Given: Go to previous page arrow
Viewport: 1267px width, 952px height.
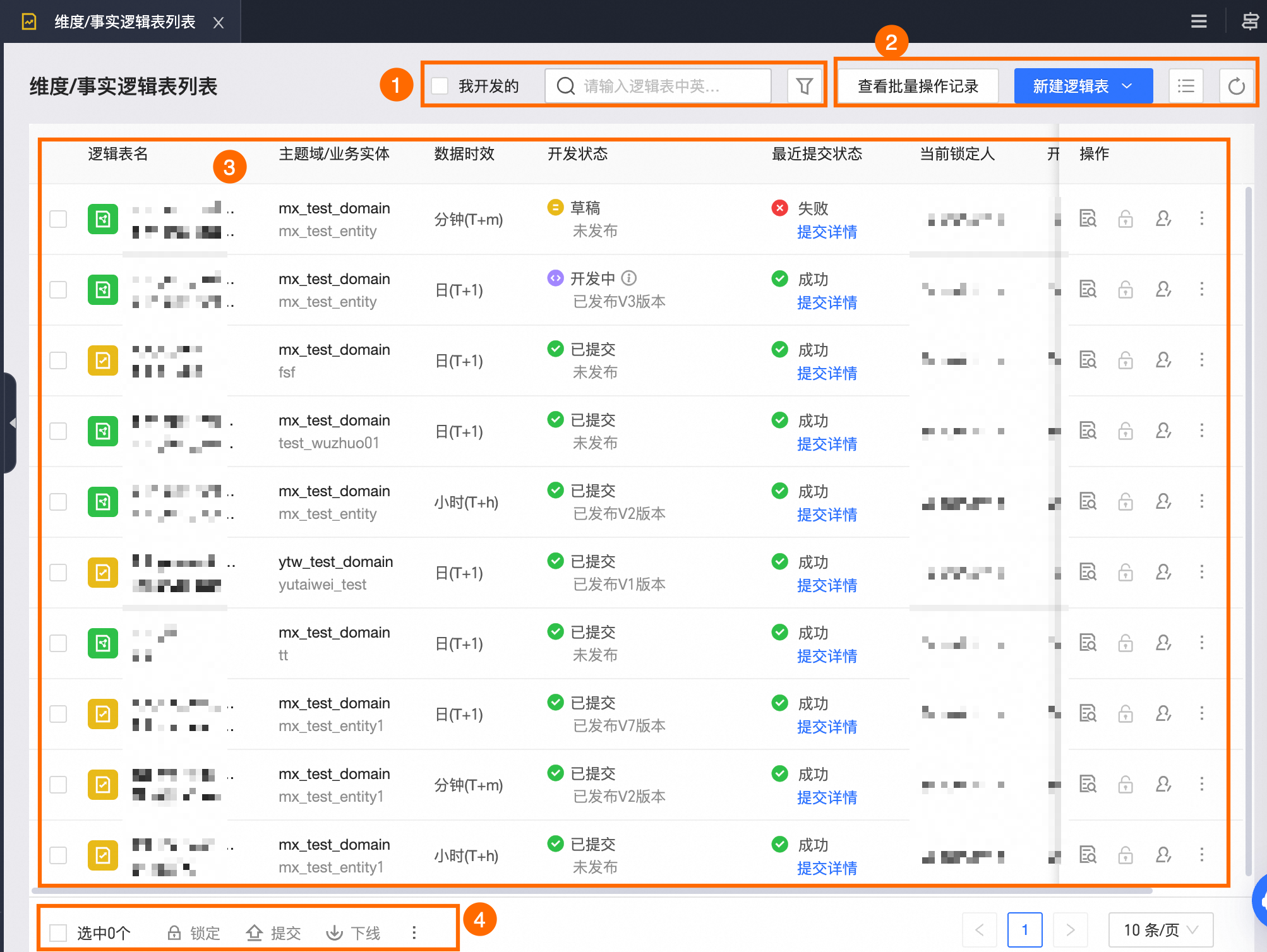Looking at the screenshot, I should [980, 930].
